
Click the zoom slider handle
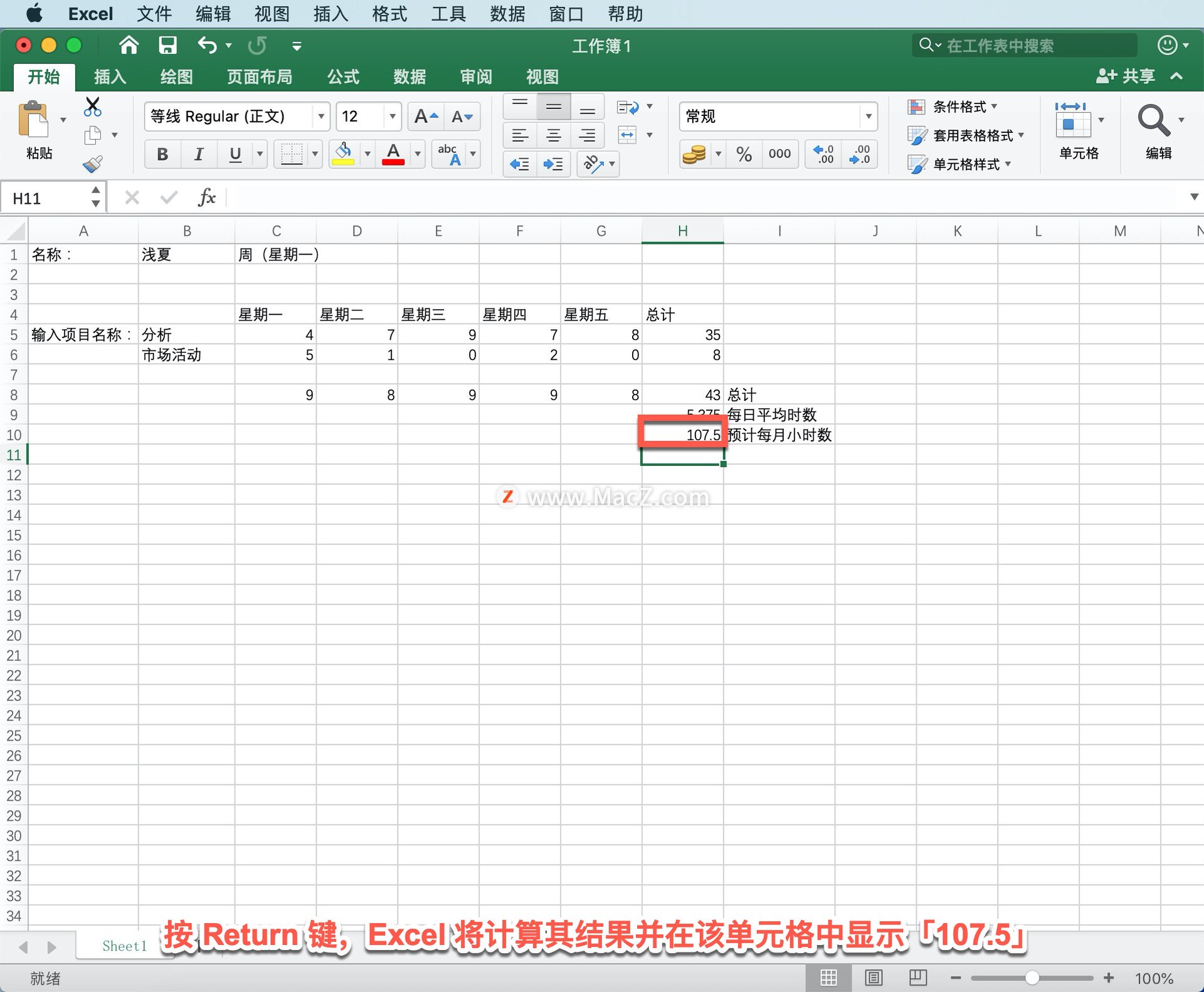pyautogui.click(x=1032, y=978)
